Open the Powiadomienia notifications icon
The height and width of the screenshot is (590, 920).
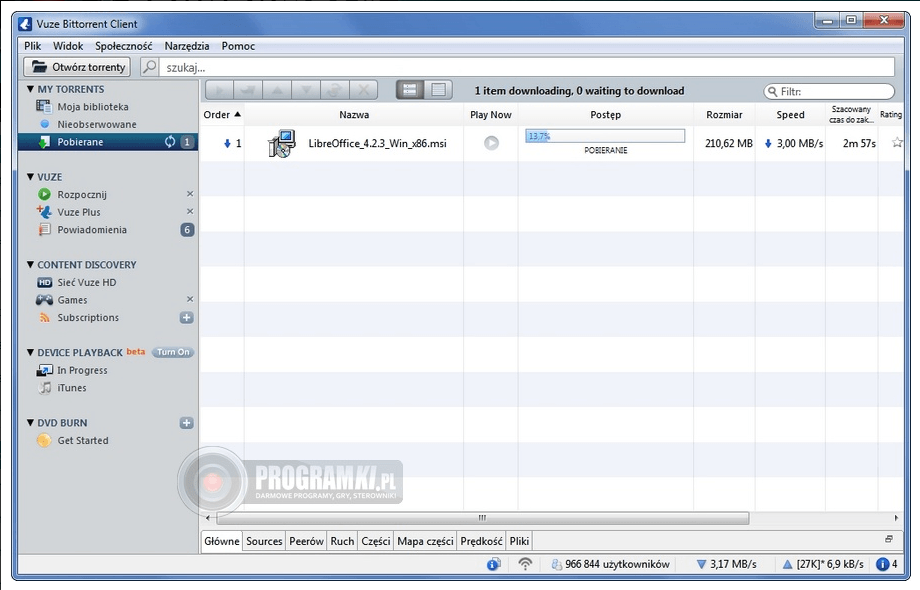[x=44, y=229]
